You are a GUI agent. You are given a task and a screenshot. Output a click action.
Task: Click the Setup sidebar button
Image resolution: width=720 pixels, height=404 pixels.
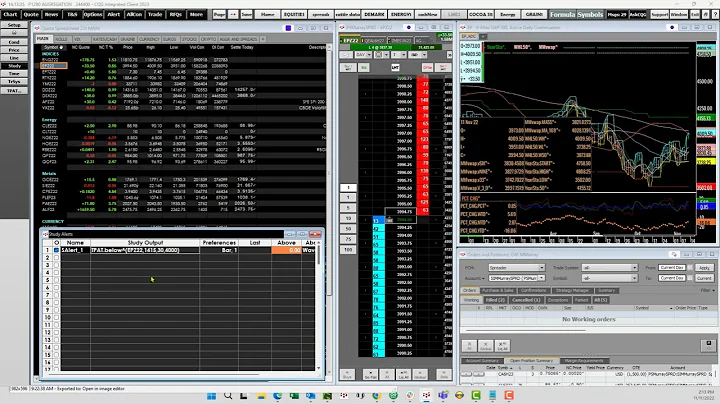click(x=14, y=25)
